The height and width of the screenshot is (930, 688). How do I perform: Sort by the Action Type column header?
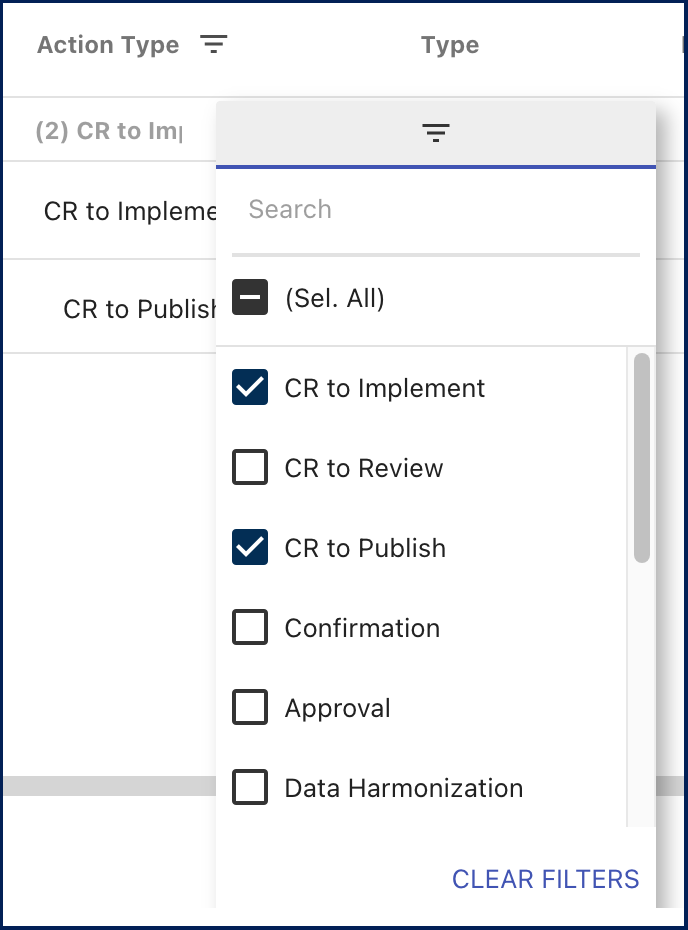108,45
